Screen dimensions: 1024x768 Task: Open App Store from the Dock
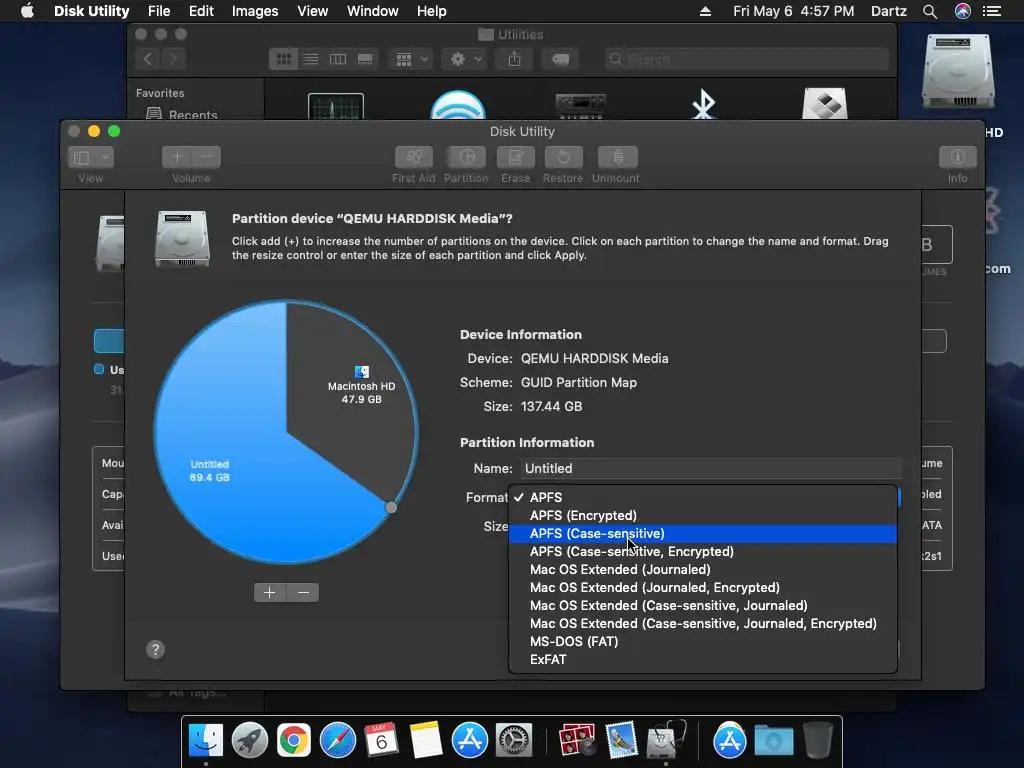tap(470, 741)
